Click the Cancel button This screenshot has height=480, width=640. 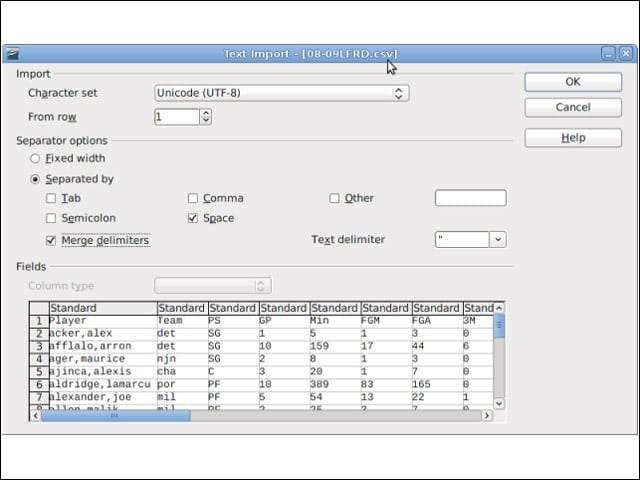(x=573, y=107)
